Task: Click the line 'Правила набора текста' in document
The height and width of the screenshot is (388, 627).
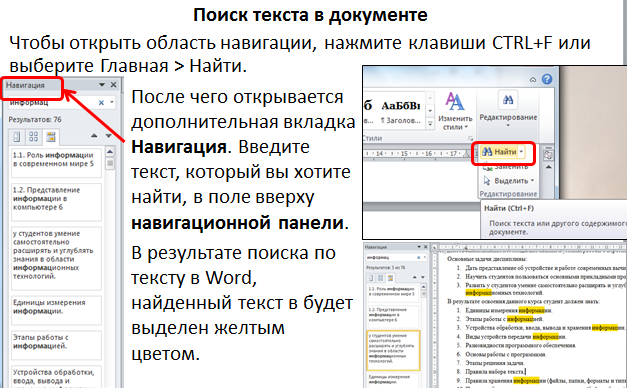Action: click(x=496, y=372)
